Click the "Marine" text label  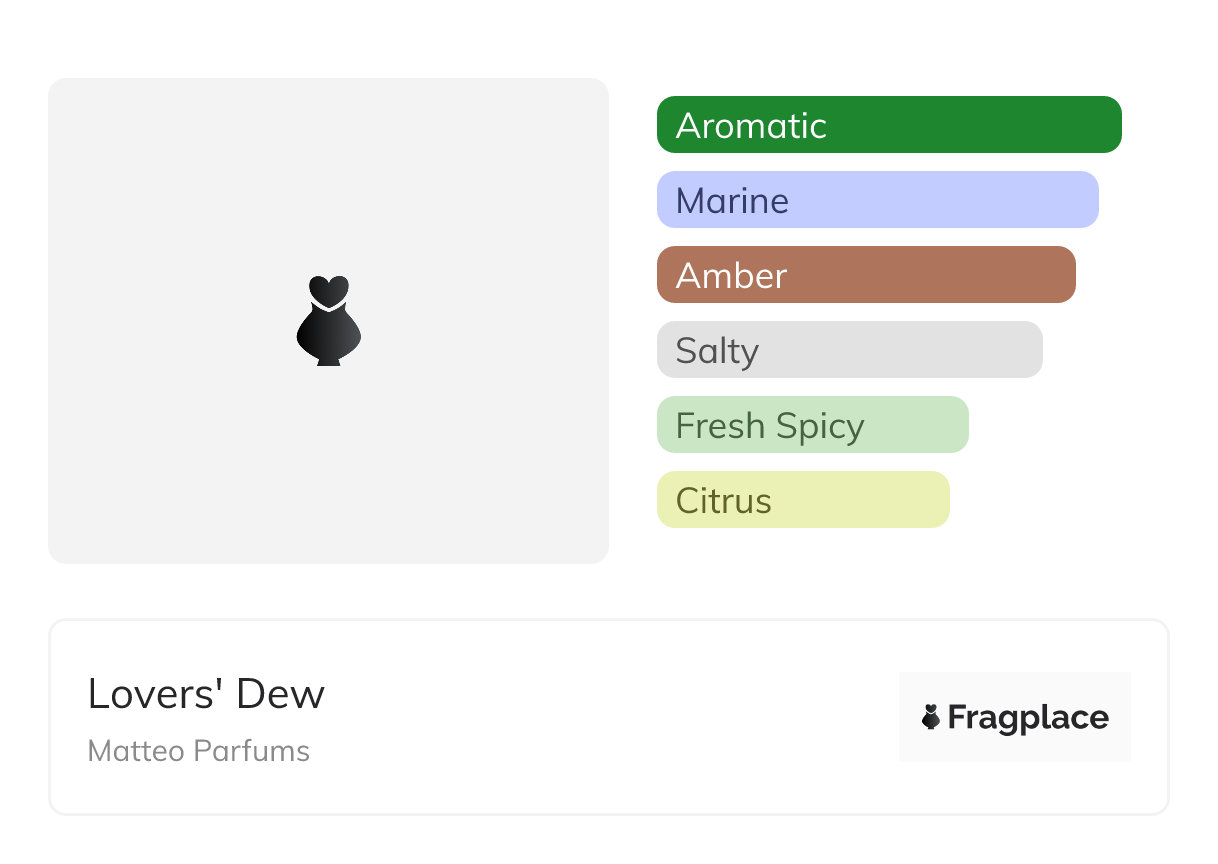click(x=732, y=201)
